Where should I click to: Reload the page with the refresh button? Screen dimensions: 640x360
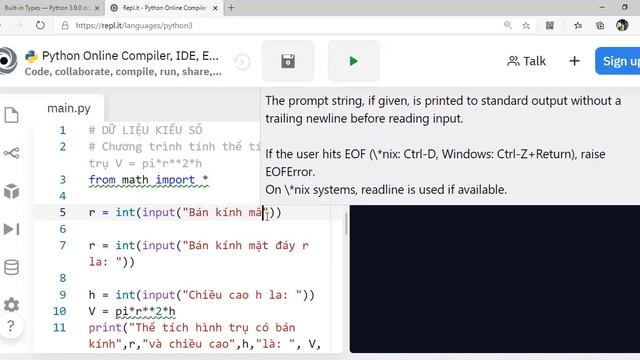click(40, 25)
